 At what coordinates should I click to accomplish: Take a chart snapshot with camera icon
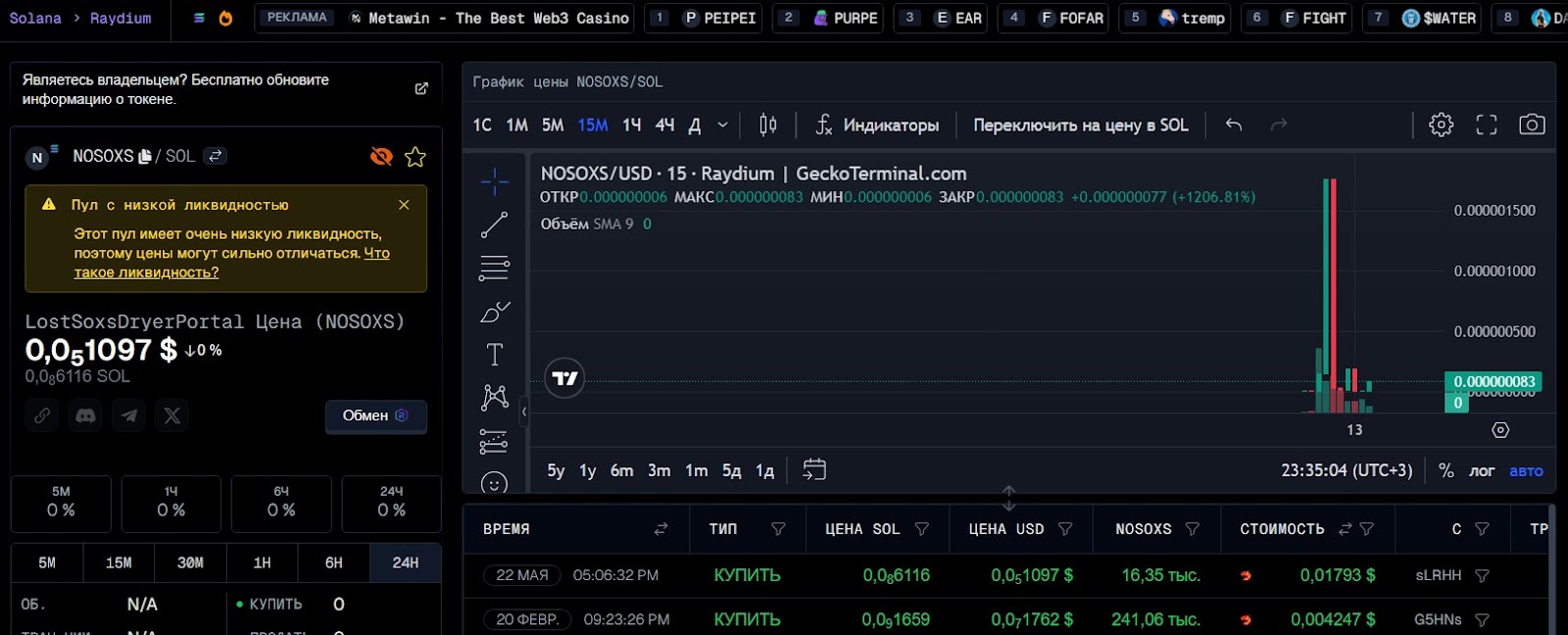1532,124
